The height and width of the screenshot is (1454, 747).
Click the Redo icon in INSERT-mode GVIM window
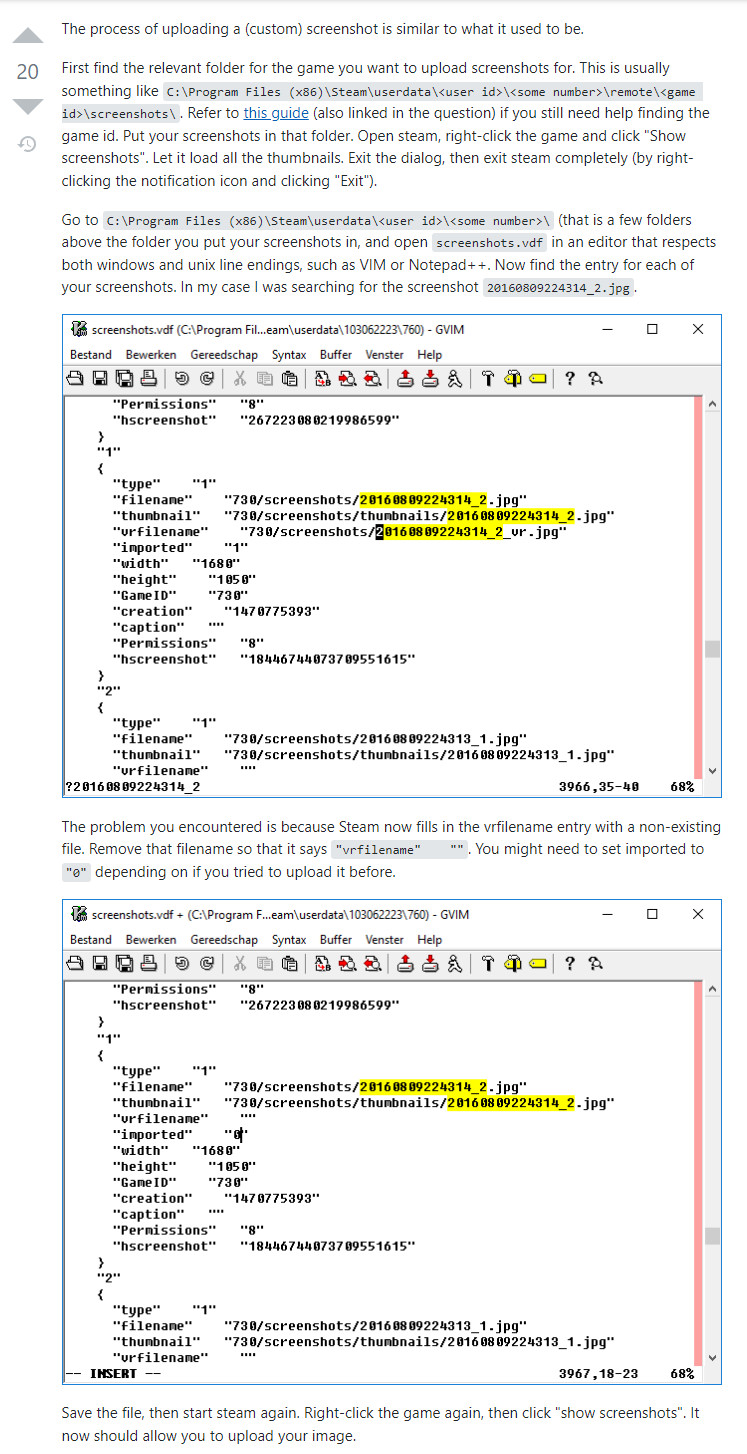(206, 963)
